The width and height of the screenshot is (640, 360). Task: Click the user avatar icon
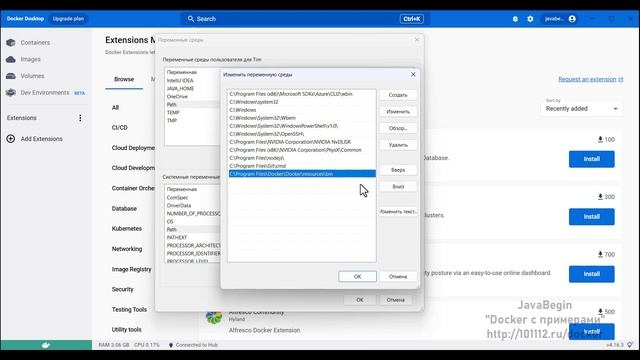point(572,19)
